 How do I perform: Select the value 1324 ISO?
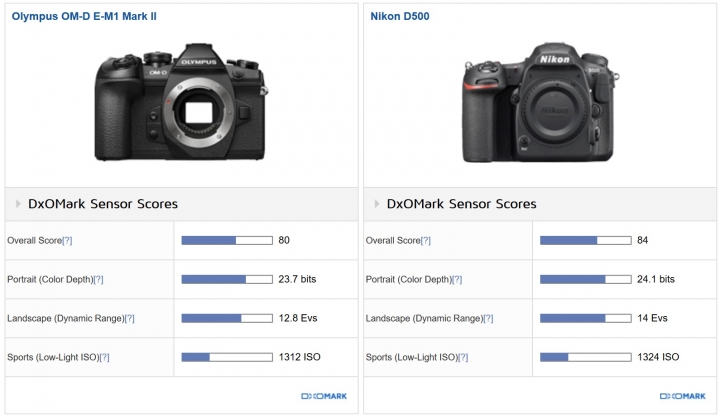point(658,357)
